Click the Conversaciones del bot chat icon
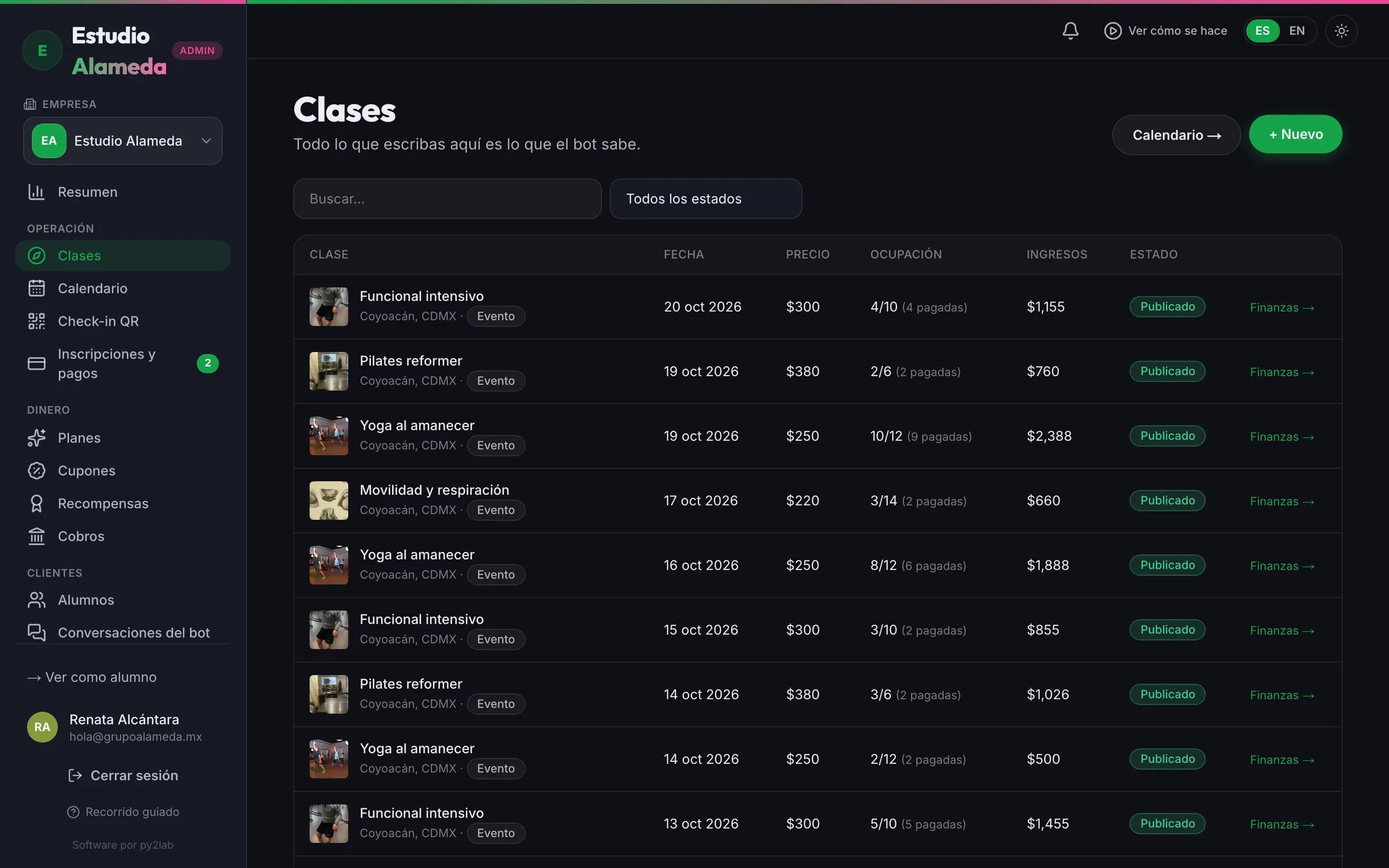The width and height of the screenshot is (1389, 868). [36, 632]
